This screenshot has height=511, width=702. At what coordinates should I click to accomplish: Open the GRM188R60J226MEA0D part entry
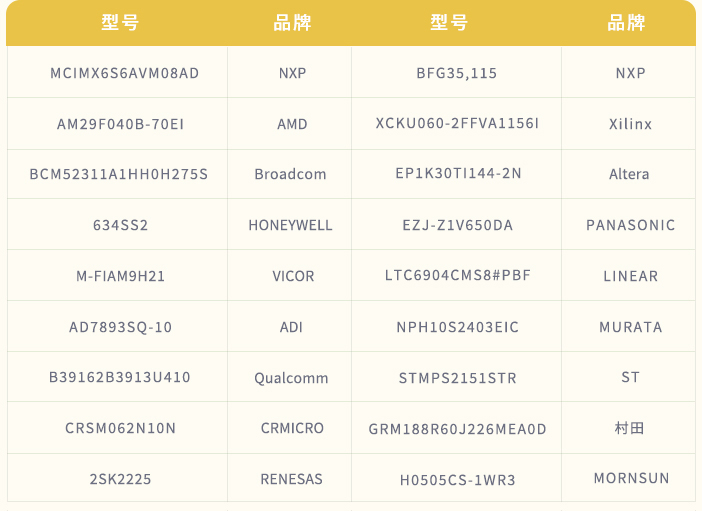pyautogui.click(x=458, y=429)
